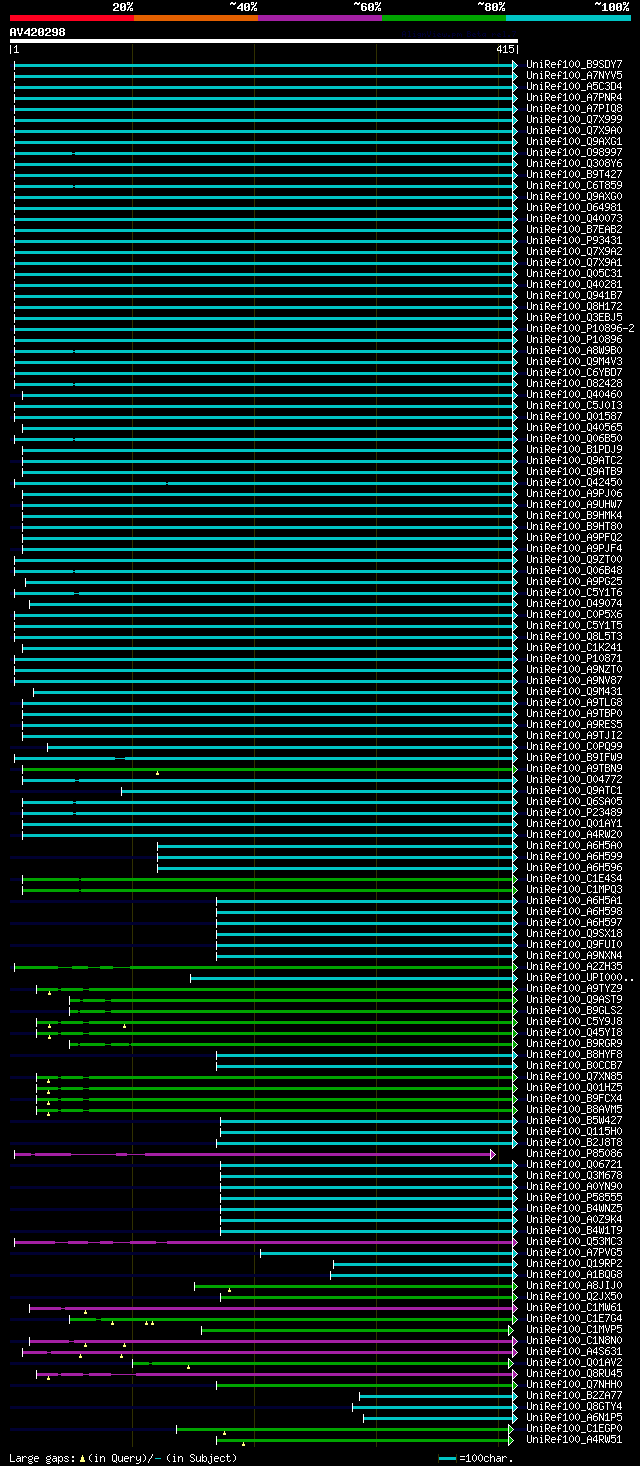640x1466 pixels.
Task: Open the UniRef100_B9SDY7 hit label
Action: 574,64
